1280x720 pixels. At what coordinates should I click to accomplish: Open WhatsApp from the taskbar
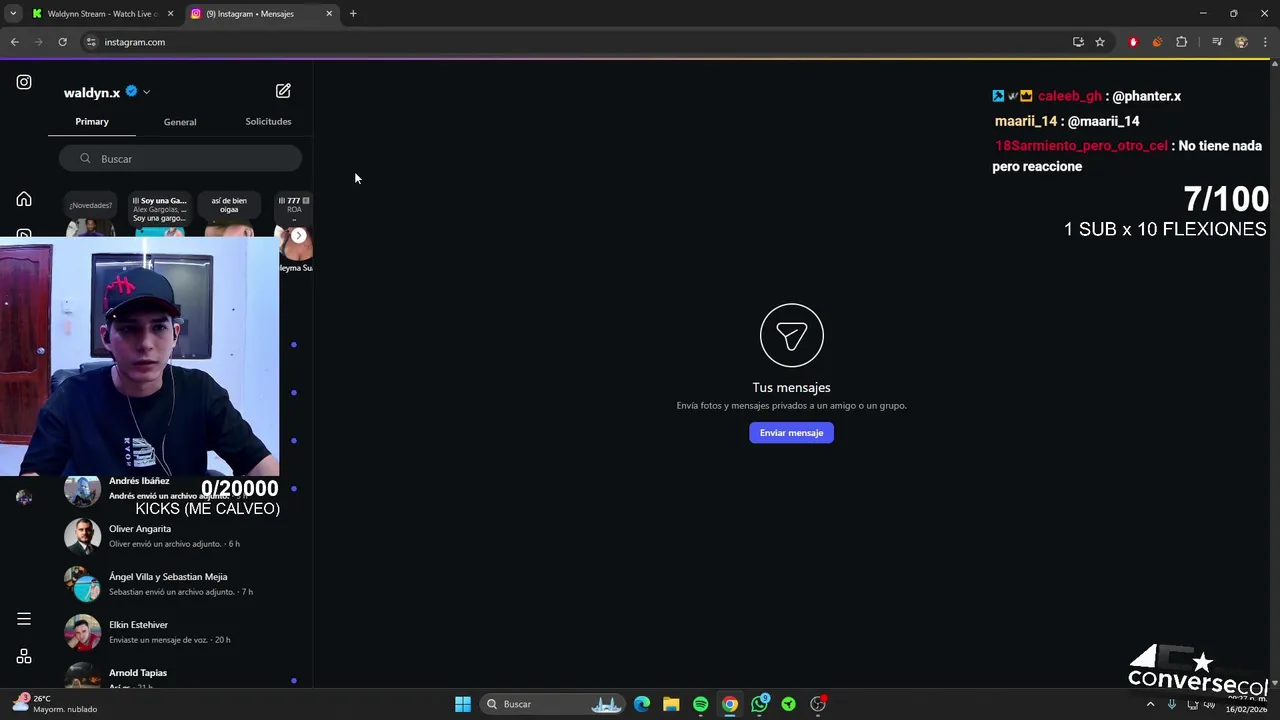[x=759, y=704]
